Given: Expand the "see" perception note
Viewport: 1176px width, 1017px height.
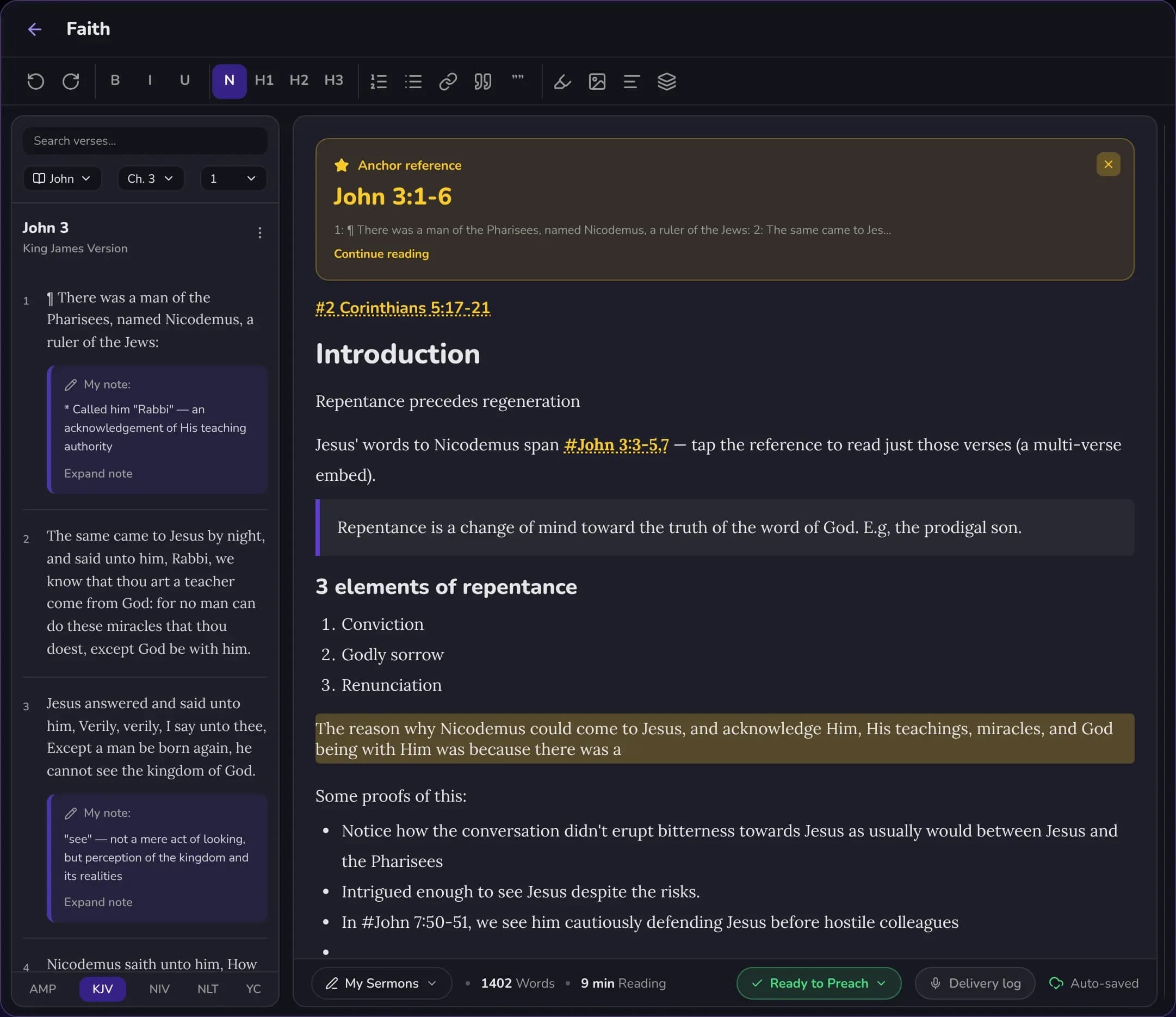Looking at the screenshot, I should 98,902.
